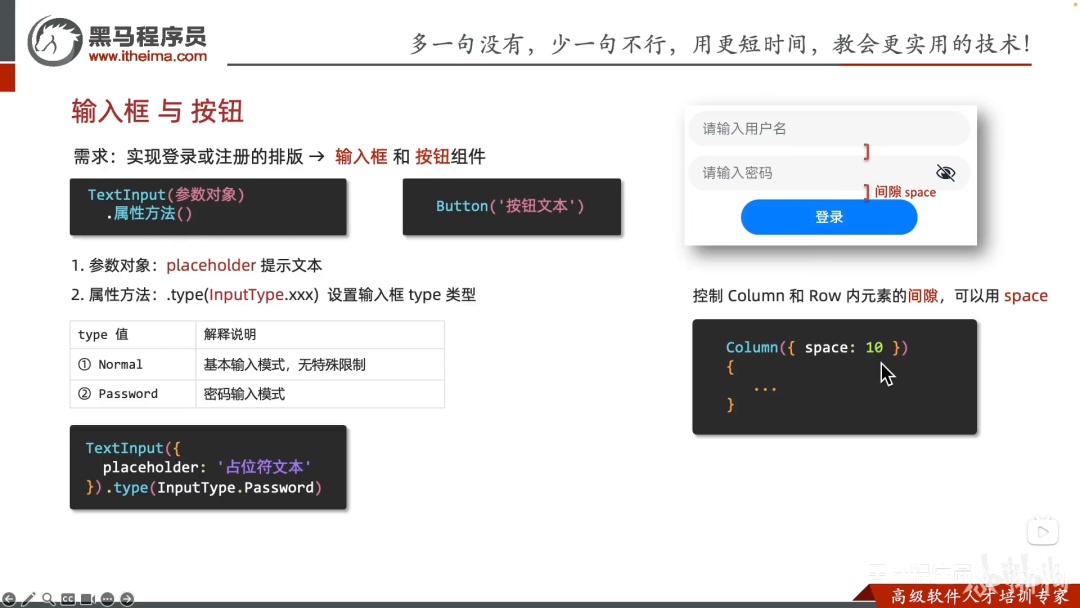Open www.itheima.com link text
This screenshot has width=1080, height=608.
[147, 56]
